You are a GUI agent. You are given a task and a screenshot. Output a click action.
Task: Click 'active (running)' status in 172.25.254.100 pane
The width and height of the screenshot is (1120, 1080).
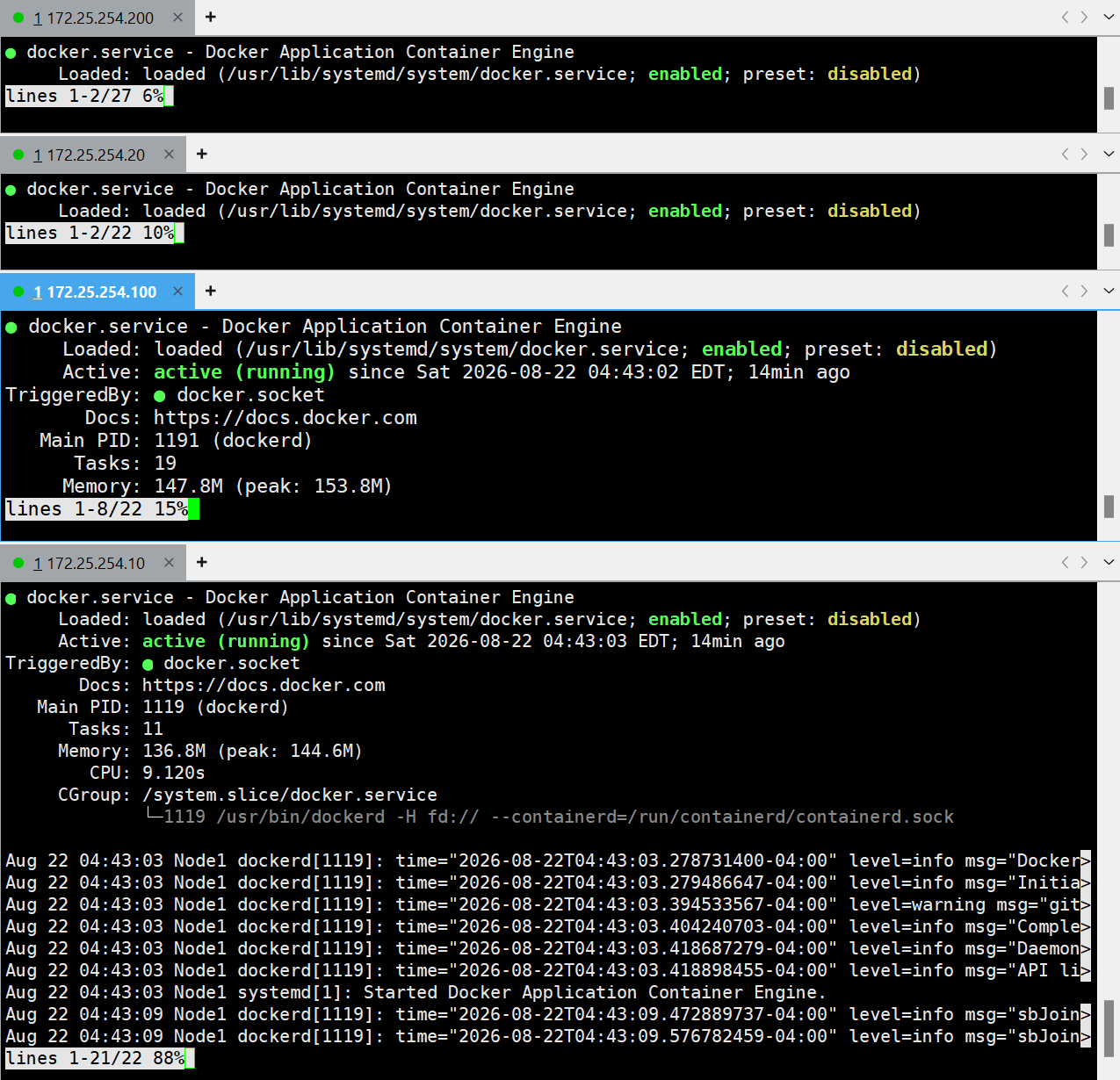244,372
